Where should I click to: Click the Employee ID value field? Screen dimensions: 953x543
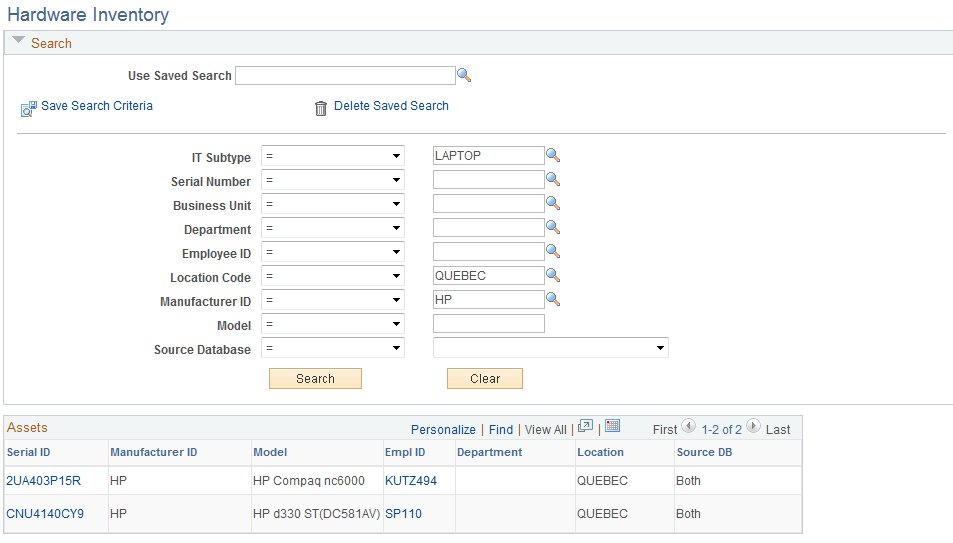(489, 251)
